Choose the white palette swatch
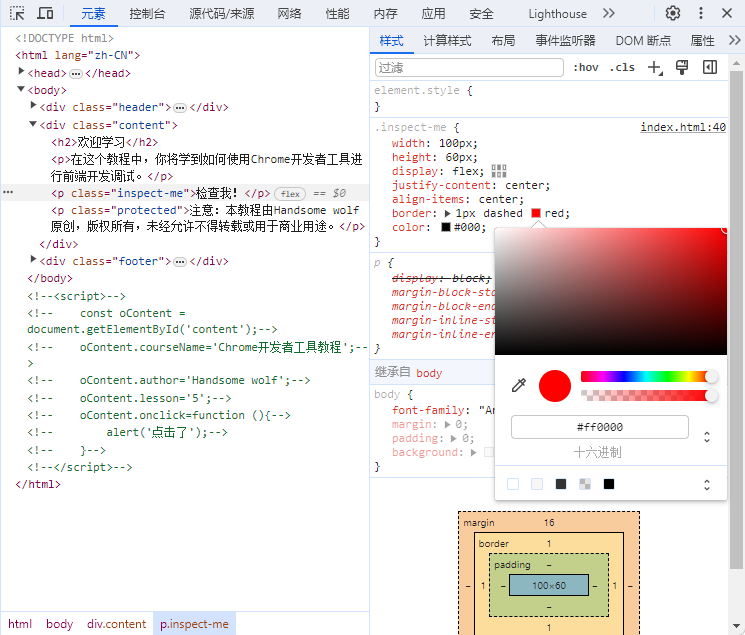Screen dimensions: 745x635 pos(513,484)
